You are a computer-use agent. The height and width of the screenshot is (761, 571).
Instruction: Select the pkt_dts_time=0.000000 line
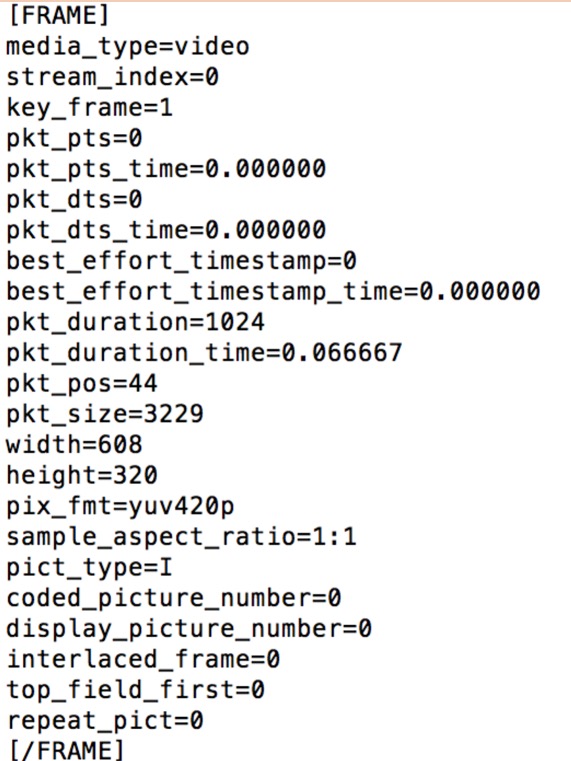click(166, 230)
